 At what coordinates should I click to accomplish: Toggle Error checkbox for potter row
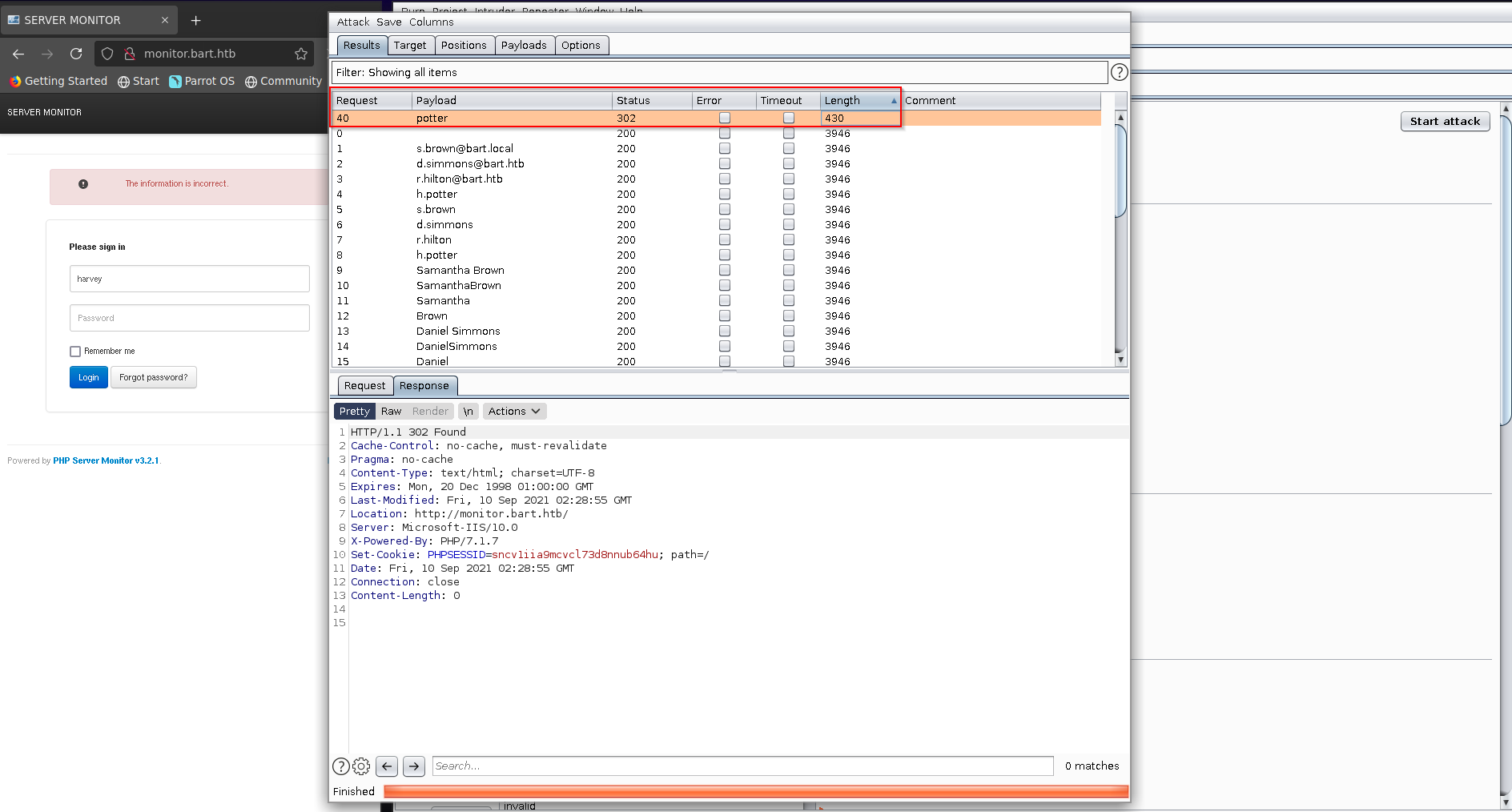coord(725,118)
